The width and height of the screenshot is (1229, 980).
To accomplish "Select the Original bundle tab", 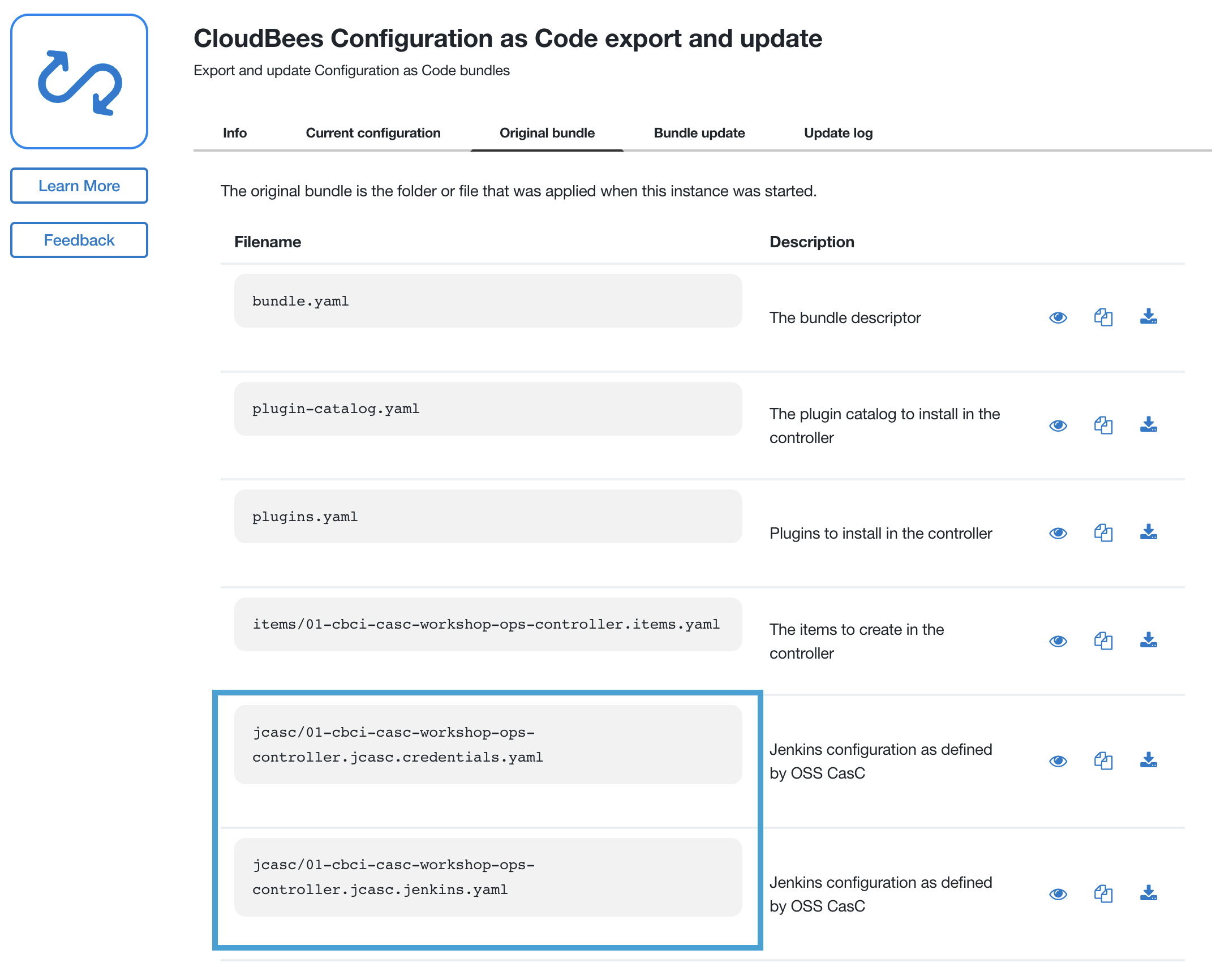I will pyautogui.click(x=547, y=132).
